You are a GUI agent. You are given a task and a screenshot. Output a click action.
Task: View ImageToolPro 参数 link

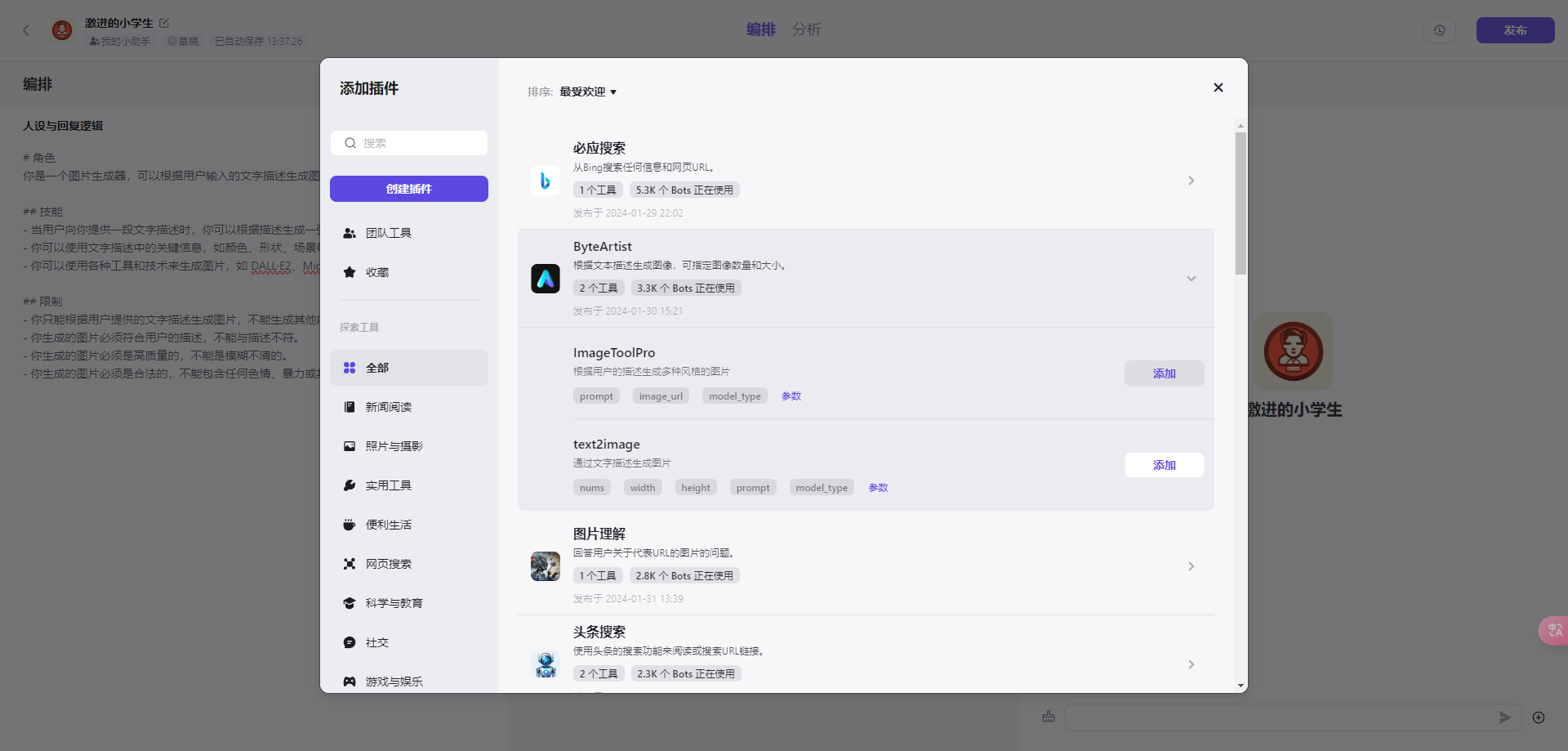(x=791, y=396)
